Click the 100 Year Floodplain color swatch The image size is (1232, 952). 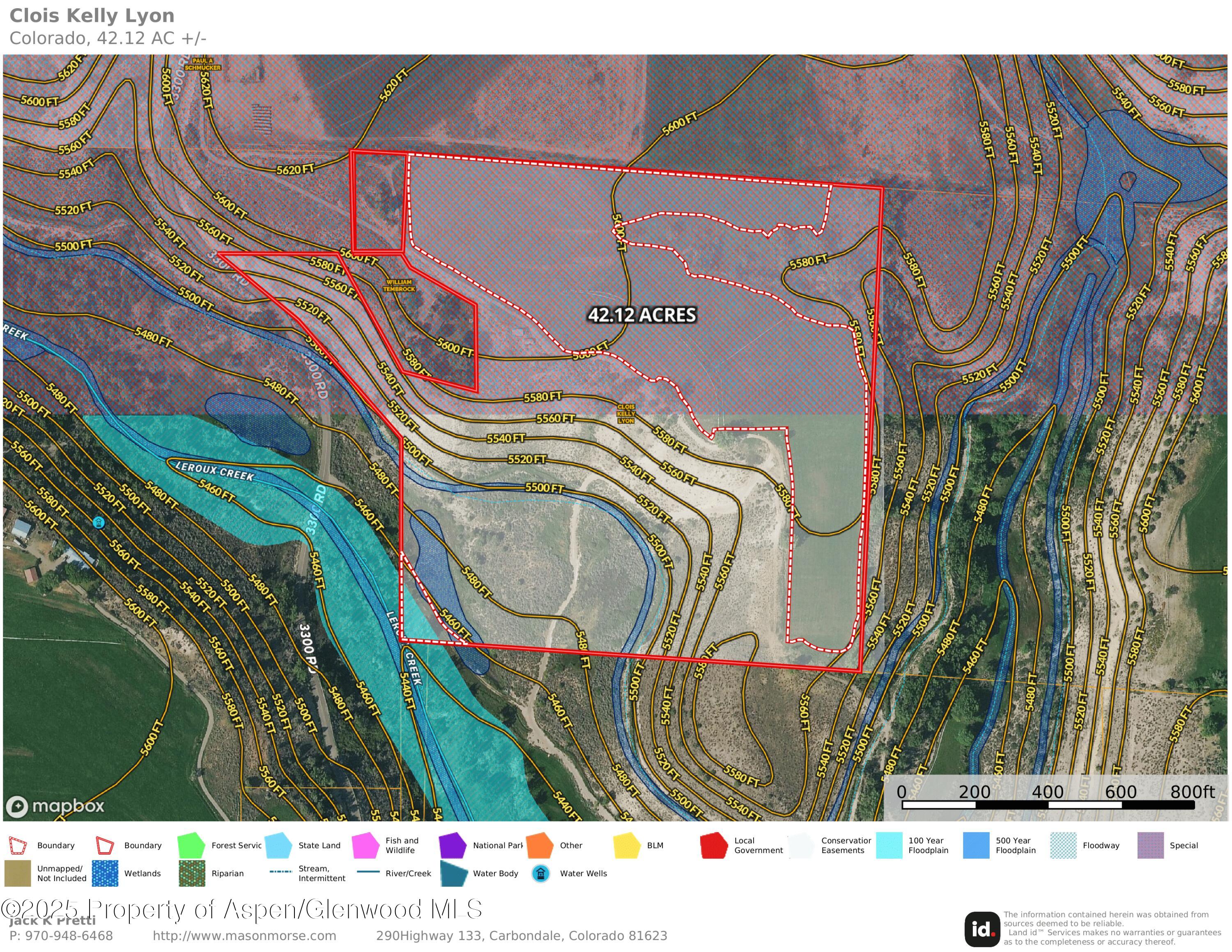(x=889, y=845)
